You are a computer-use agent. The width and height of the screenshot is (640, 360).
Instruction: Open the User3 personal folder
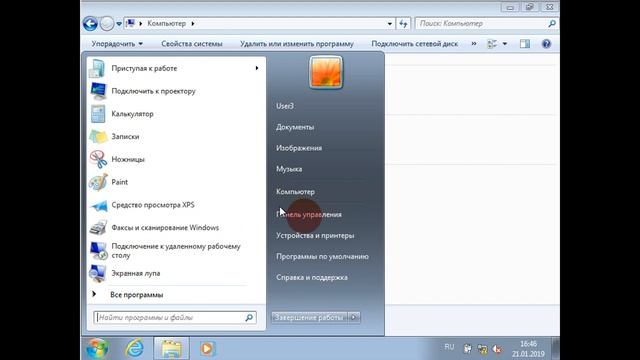point(285,106)
